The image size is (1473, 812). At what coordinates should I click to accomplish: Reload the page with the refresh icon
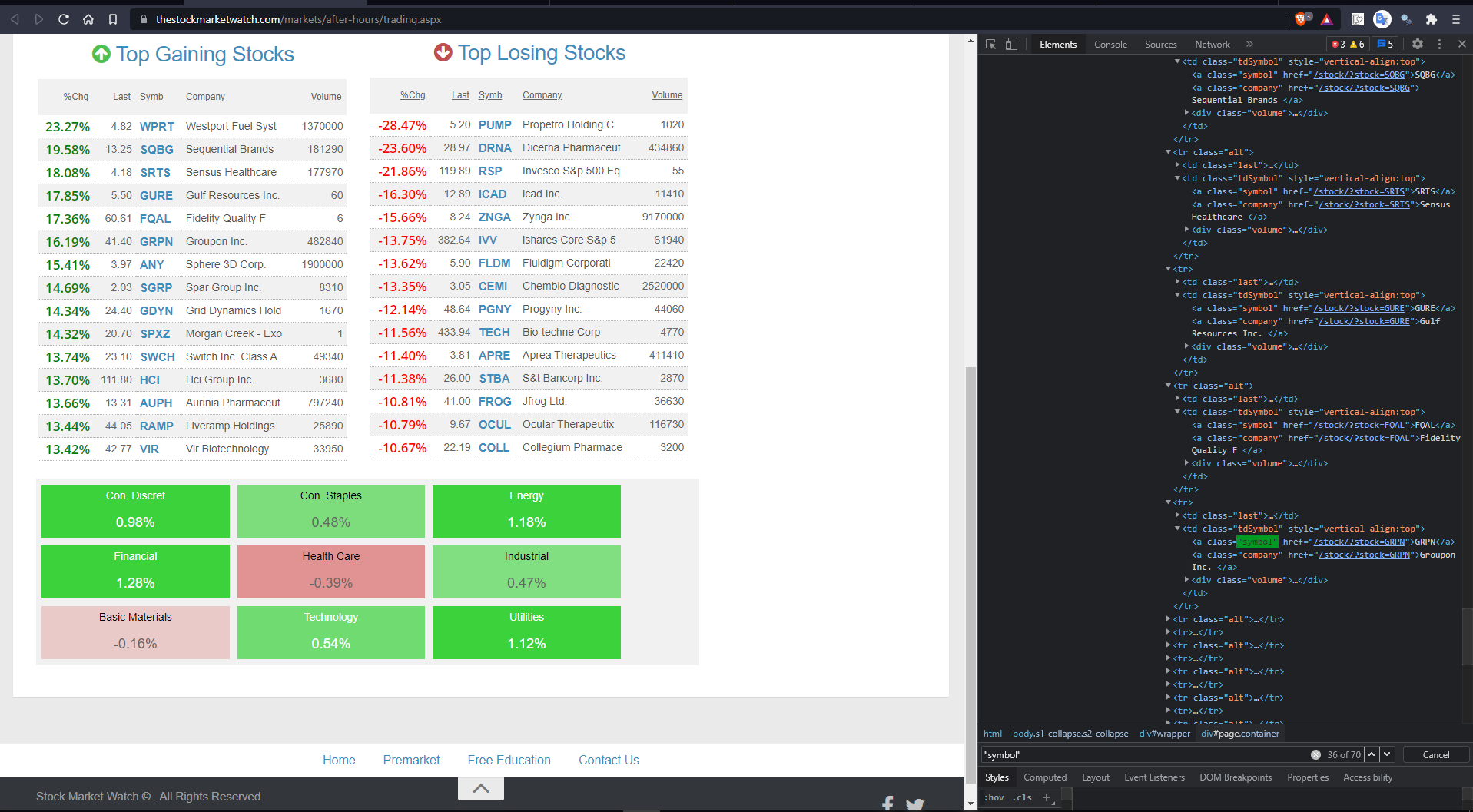(64, 19)
